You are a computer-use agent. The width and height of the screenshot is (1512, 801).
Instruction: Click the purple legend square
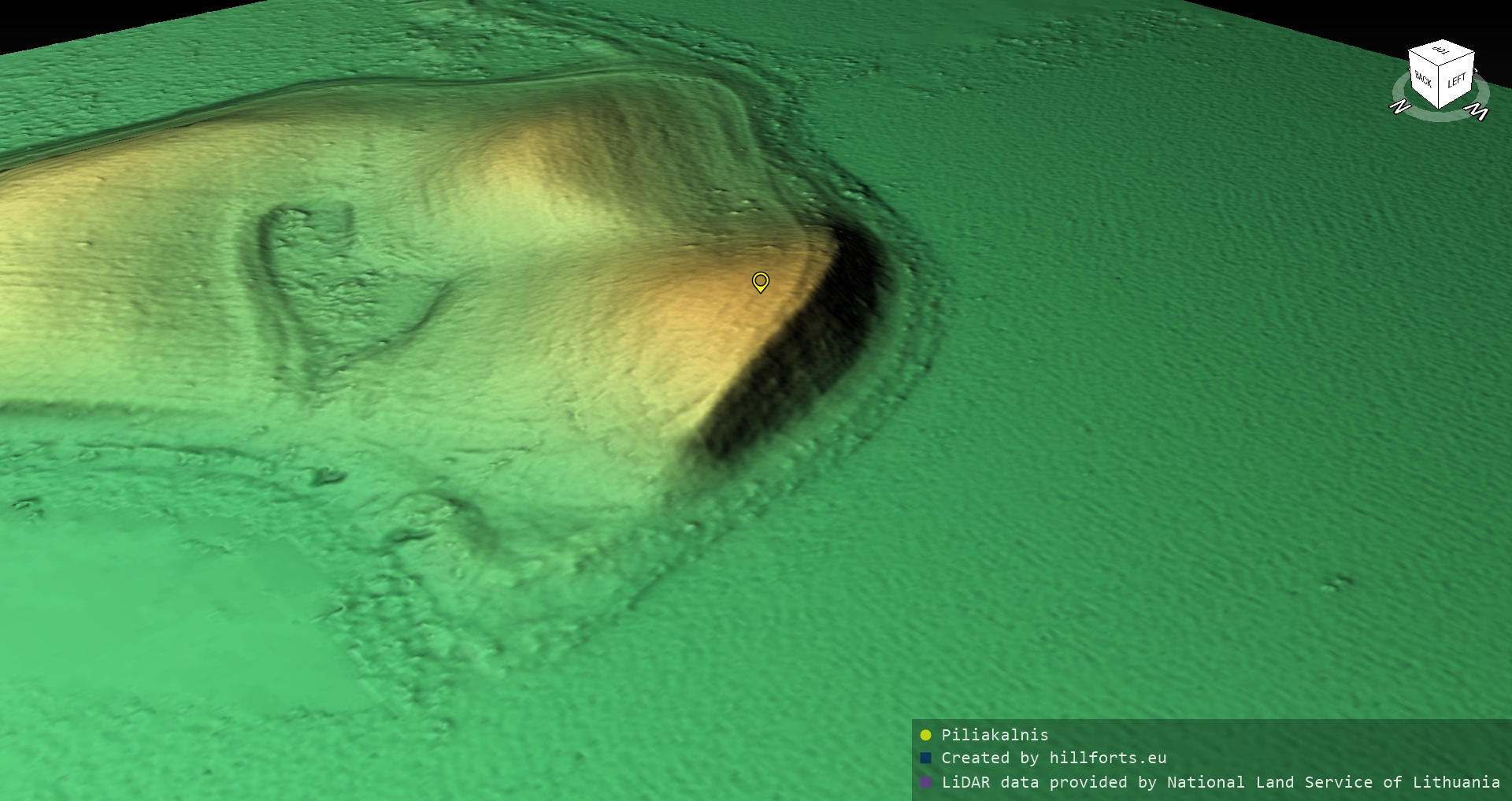tap(925, 782)
